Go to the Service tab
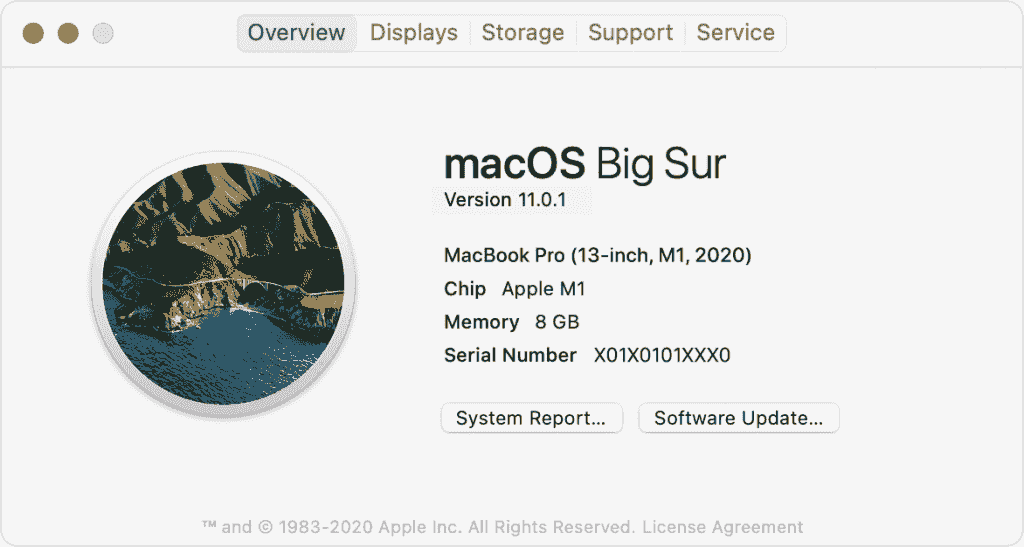This screenshot has height=547, width=1024. tap(735, 33)
